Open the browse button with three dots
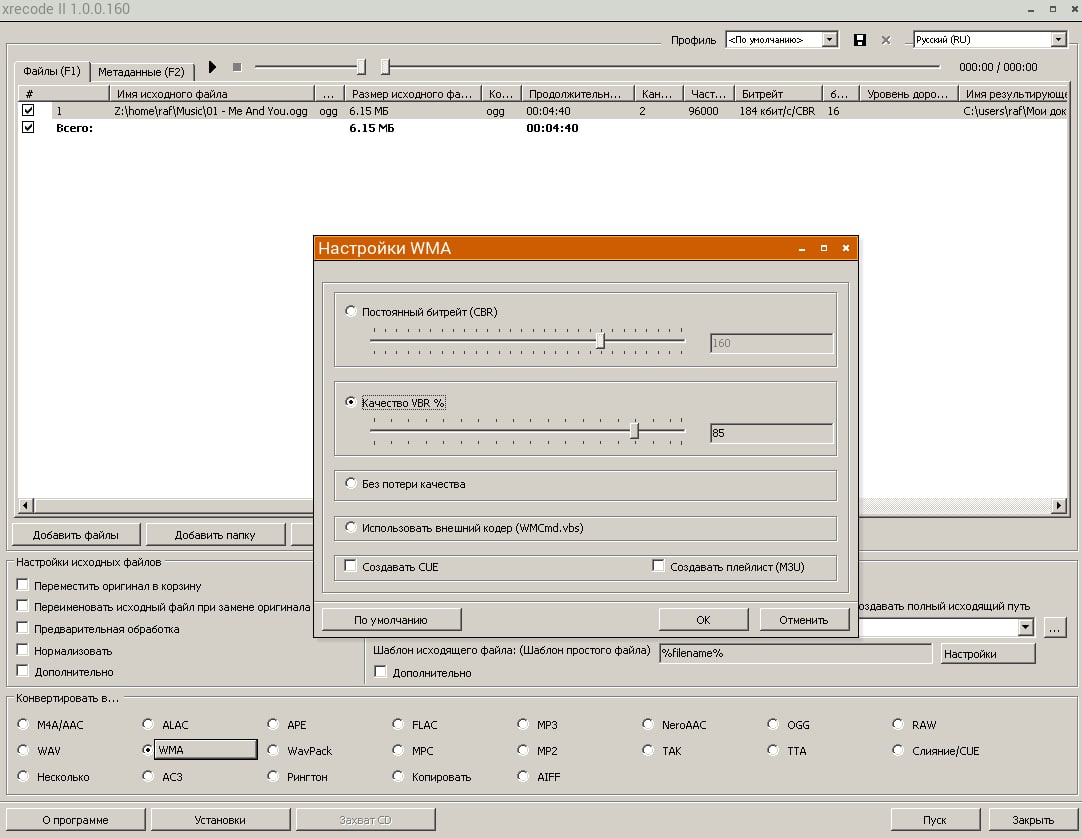The height and width of the screenshot is (838, 1082). click(x=1055, y=628)
